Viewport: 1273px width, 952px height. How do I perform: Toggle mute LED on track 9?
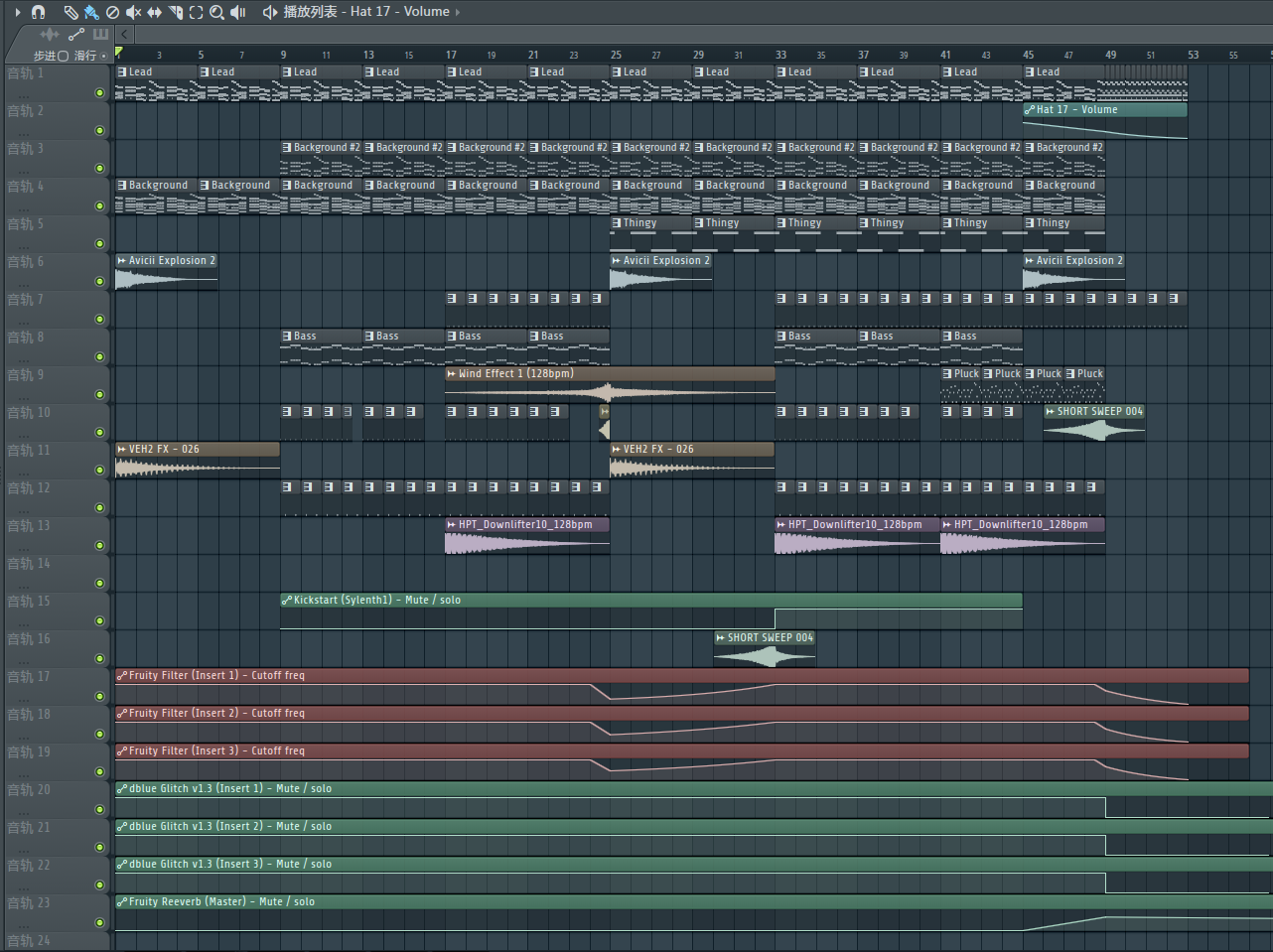point(99,395)
